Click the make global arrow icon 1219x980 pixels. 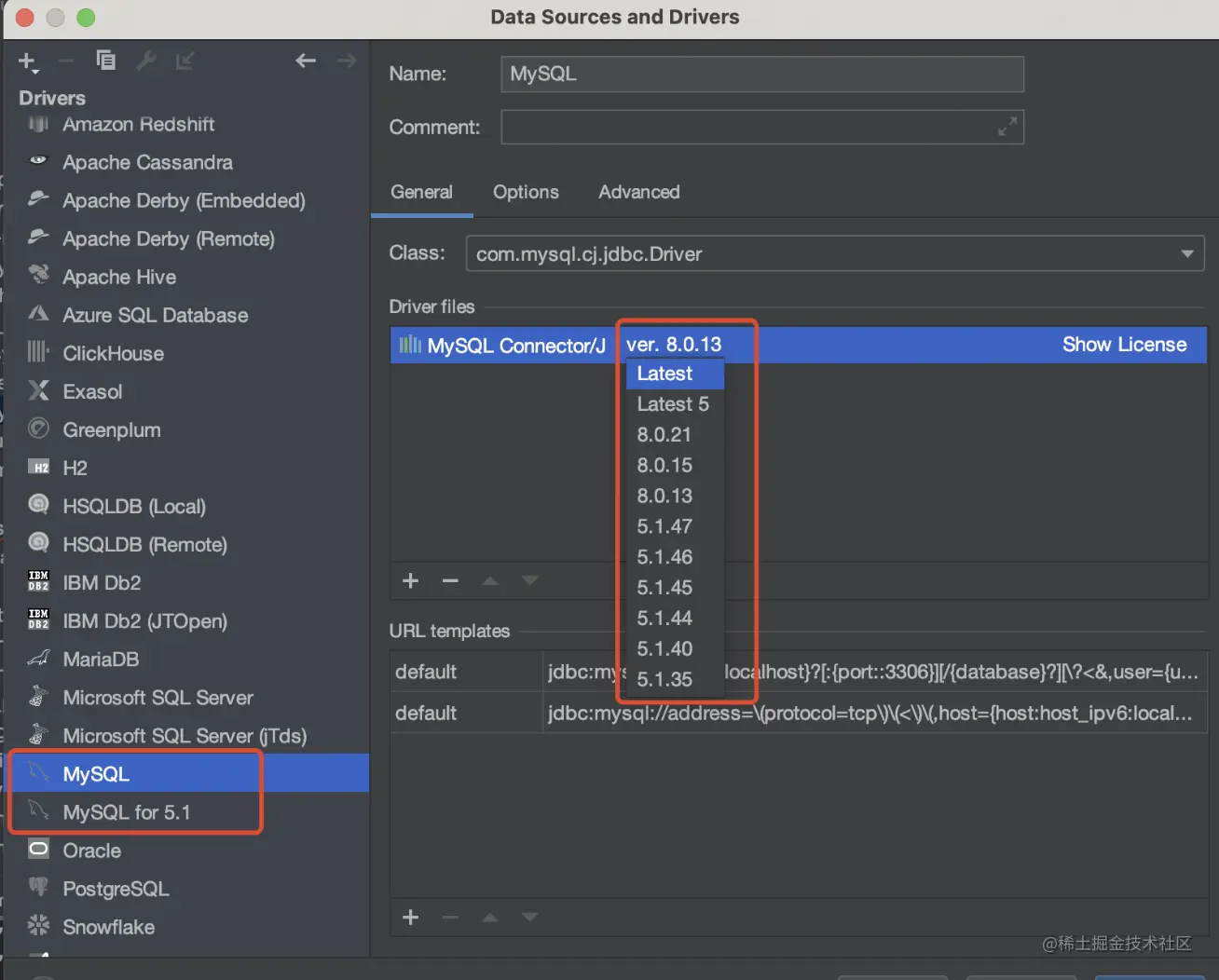pos(185,61)
